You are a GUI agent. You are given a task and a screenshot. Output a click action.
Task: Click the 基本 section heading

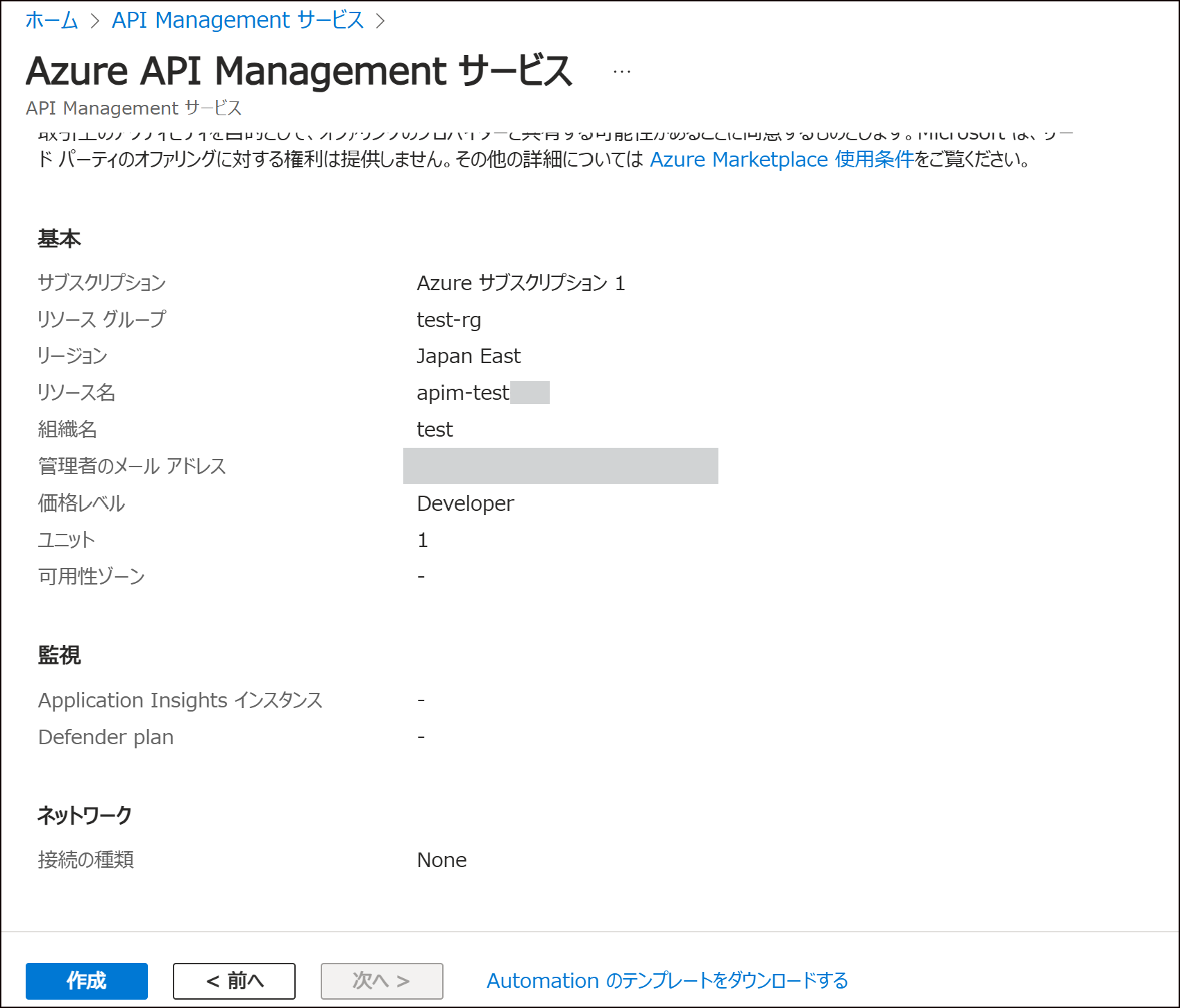tap(59, 238)
